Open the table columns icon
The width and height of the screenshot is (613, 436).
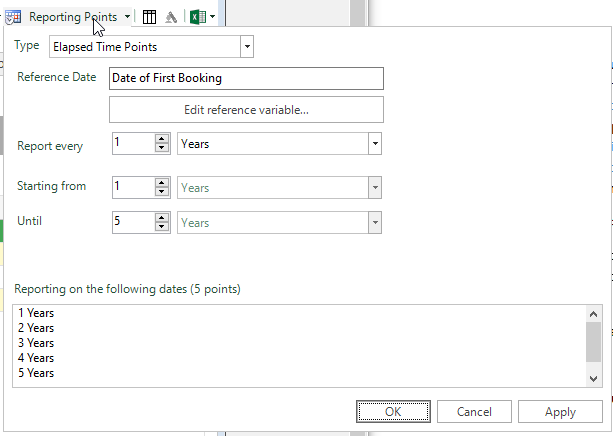click(149, 17)
